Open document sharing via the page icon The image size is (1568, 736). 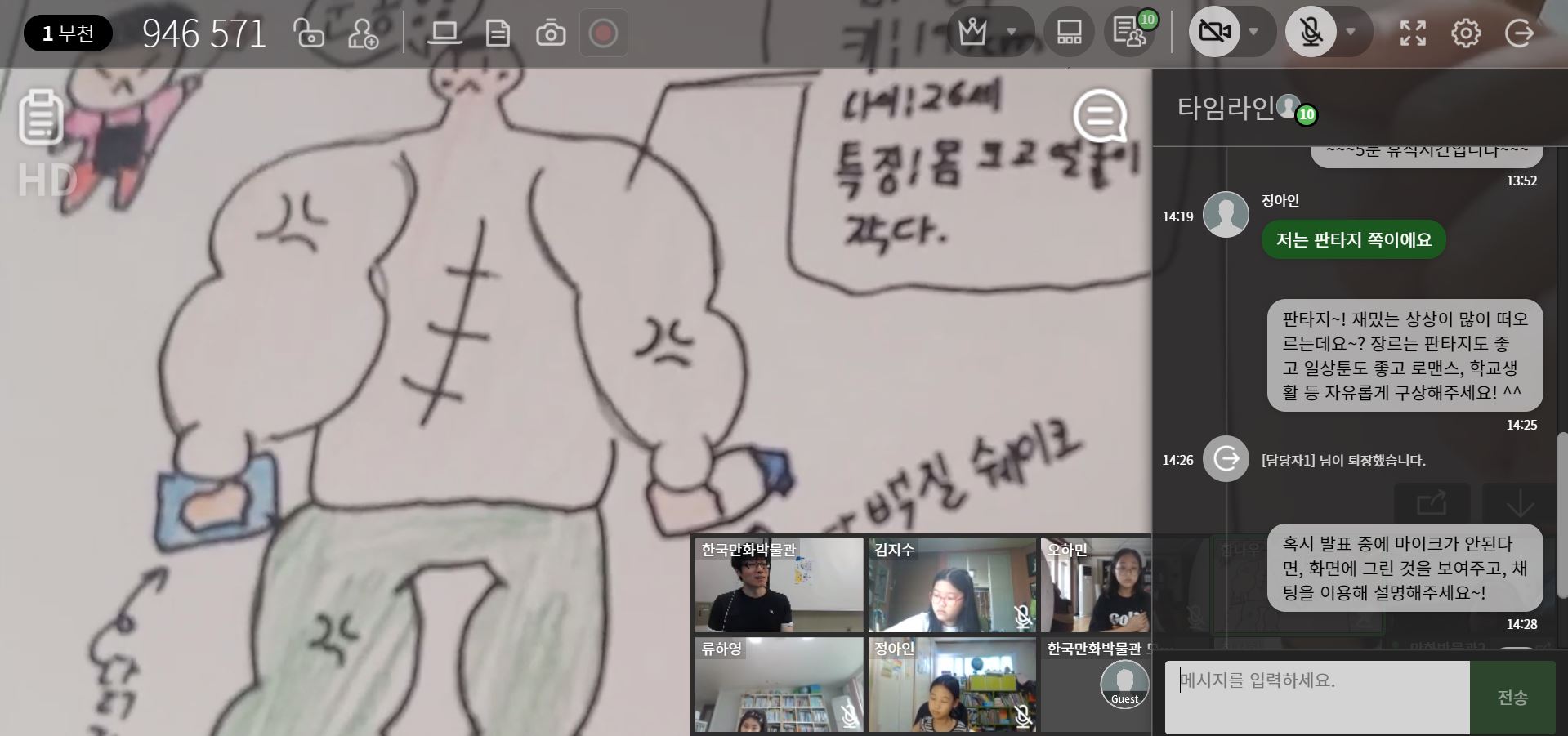498,33
